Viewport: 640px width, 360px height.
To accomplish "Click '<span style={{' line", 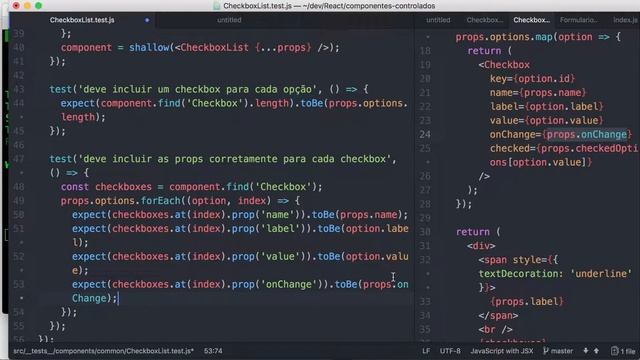I will tap(518, 260).
